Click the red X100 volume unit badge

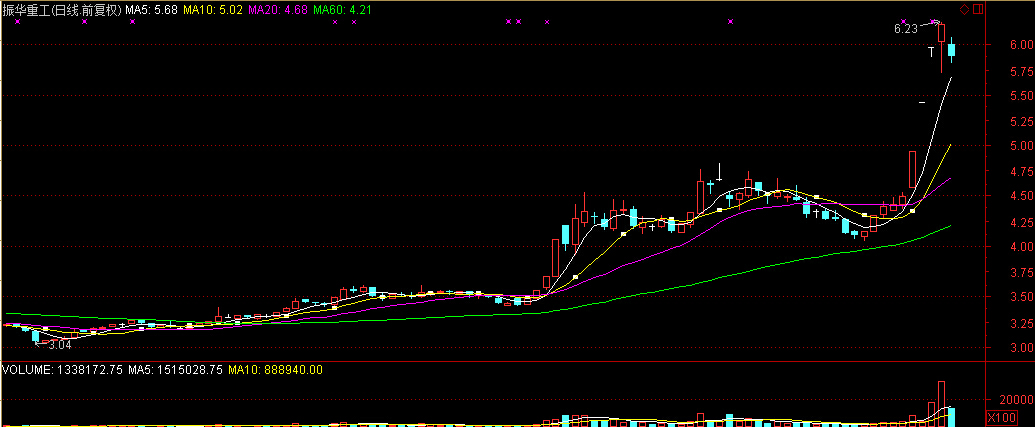[1001, 418]
